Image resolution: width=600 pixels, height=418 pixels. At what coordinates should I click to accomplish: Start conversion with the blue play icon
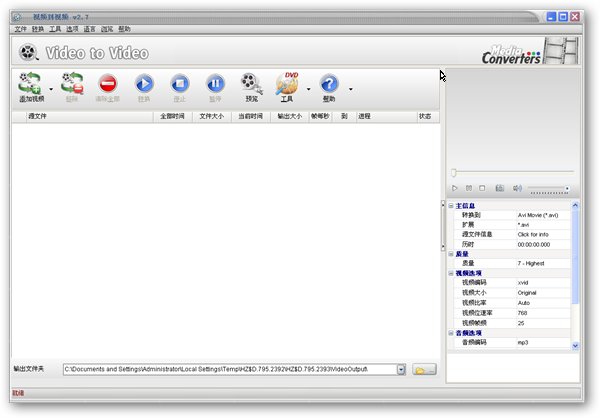144,83
